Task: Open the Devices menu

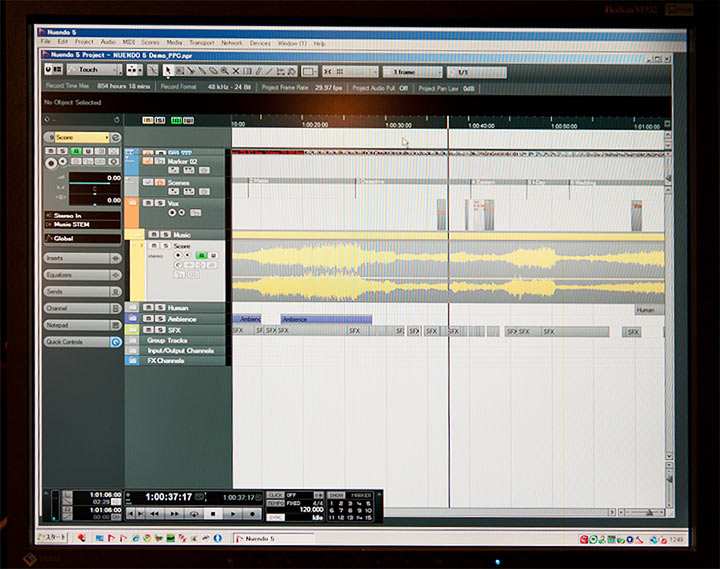Action: coord(260,43)
